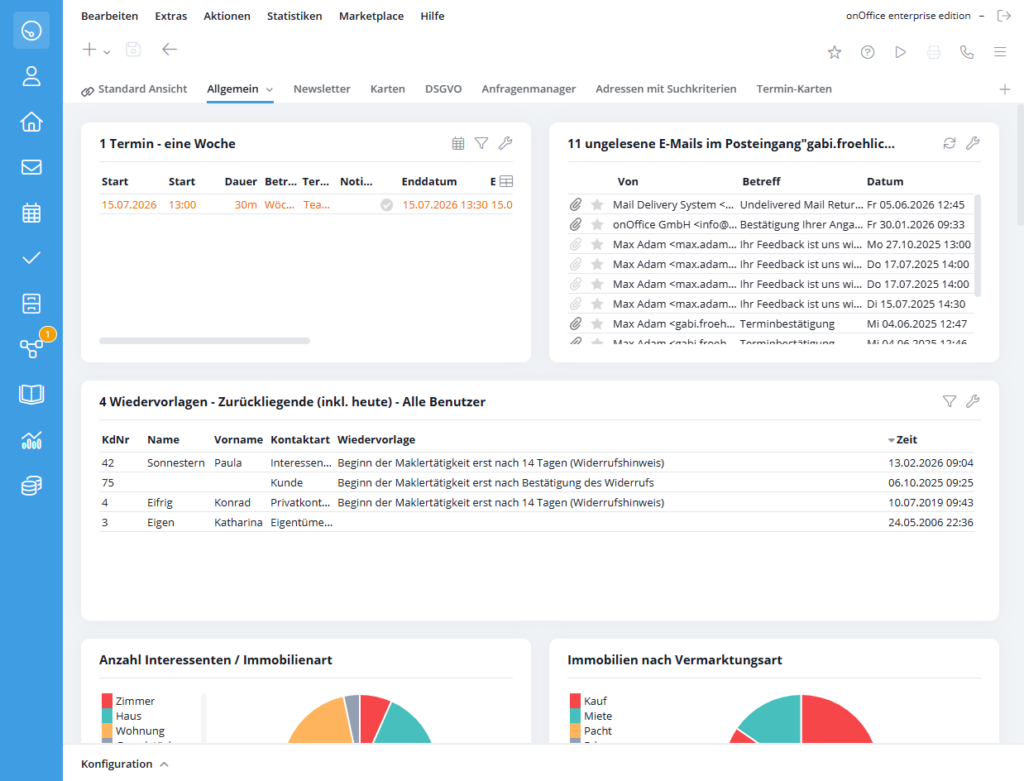
Task: Click the column chooser table icon in Termin widget
Action: click(506, 182)
